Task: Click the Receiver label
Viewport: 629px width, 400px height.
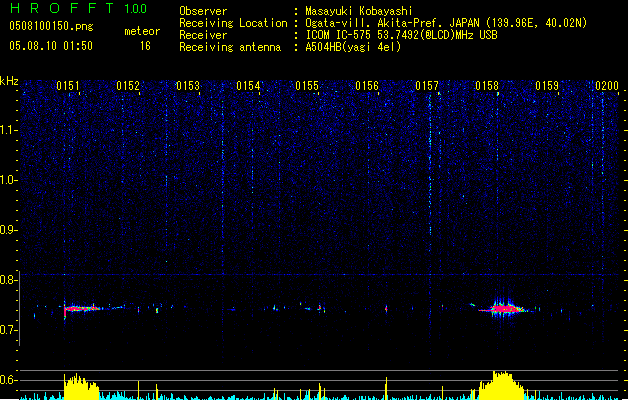Action: tap(203, 35)
